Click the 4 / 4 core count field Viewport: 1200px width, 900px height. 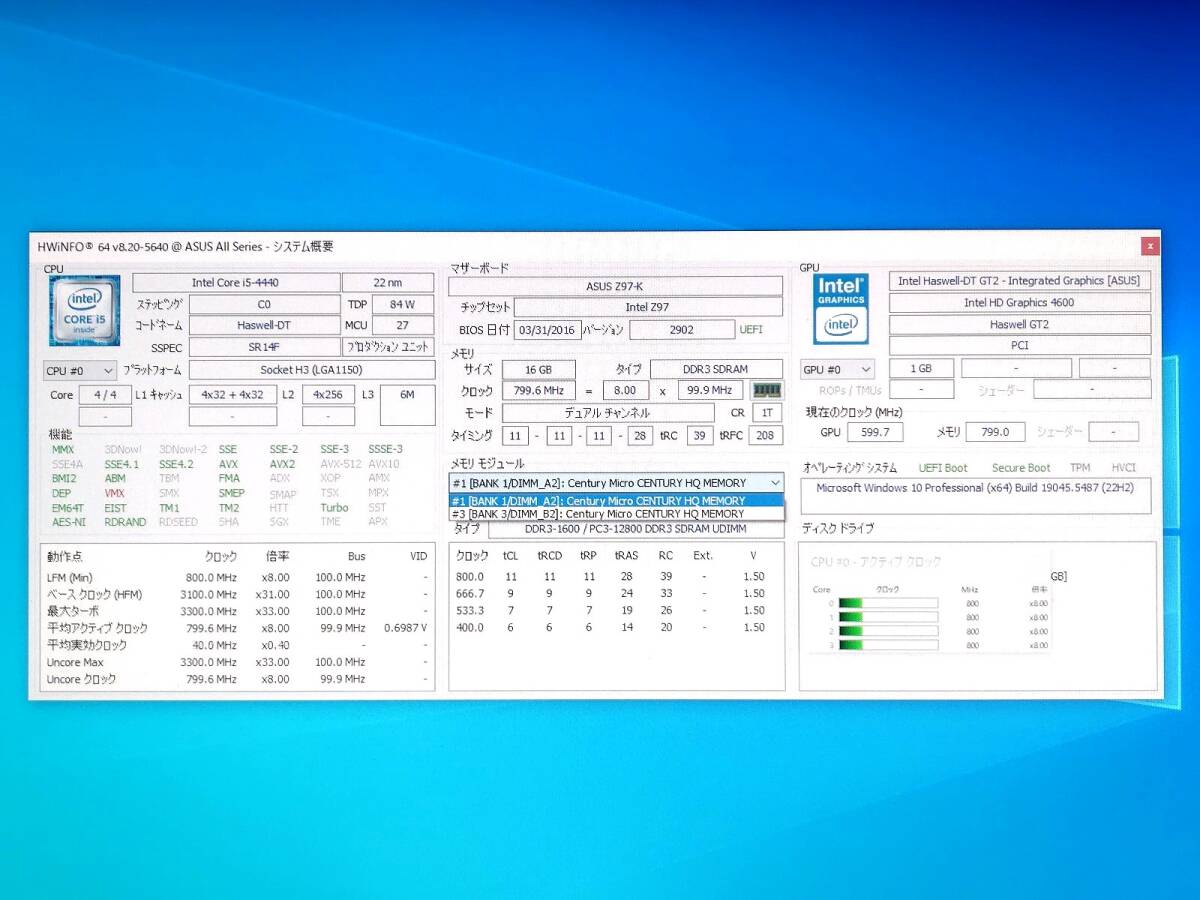click(x=105, y=395)
